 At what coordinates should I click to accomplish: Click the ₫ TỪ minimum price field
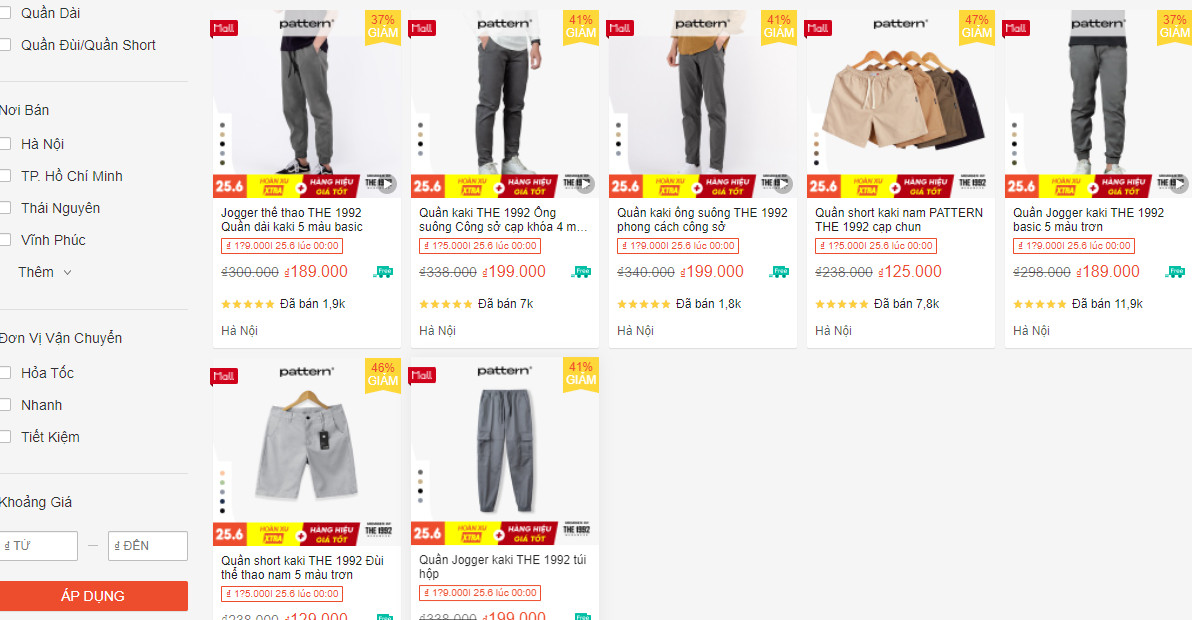point(38,546)
